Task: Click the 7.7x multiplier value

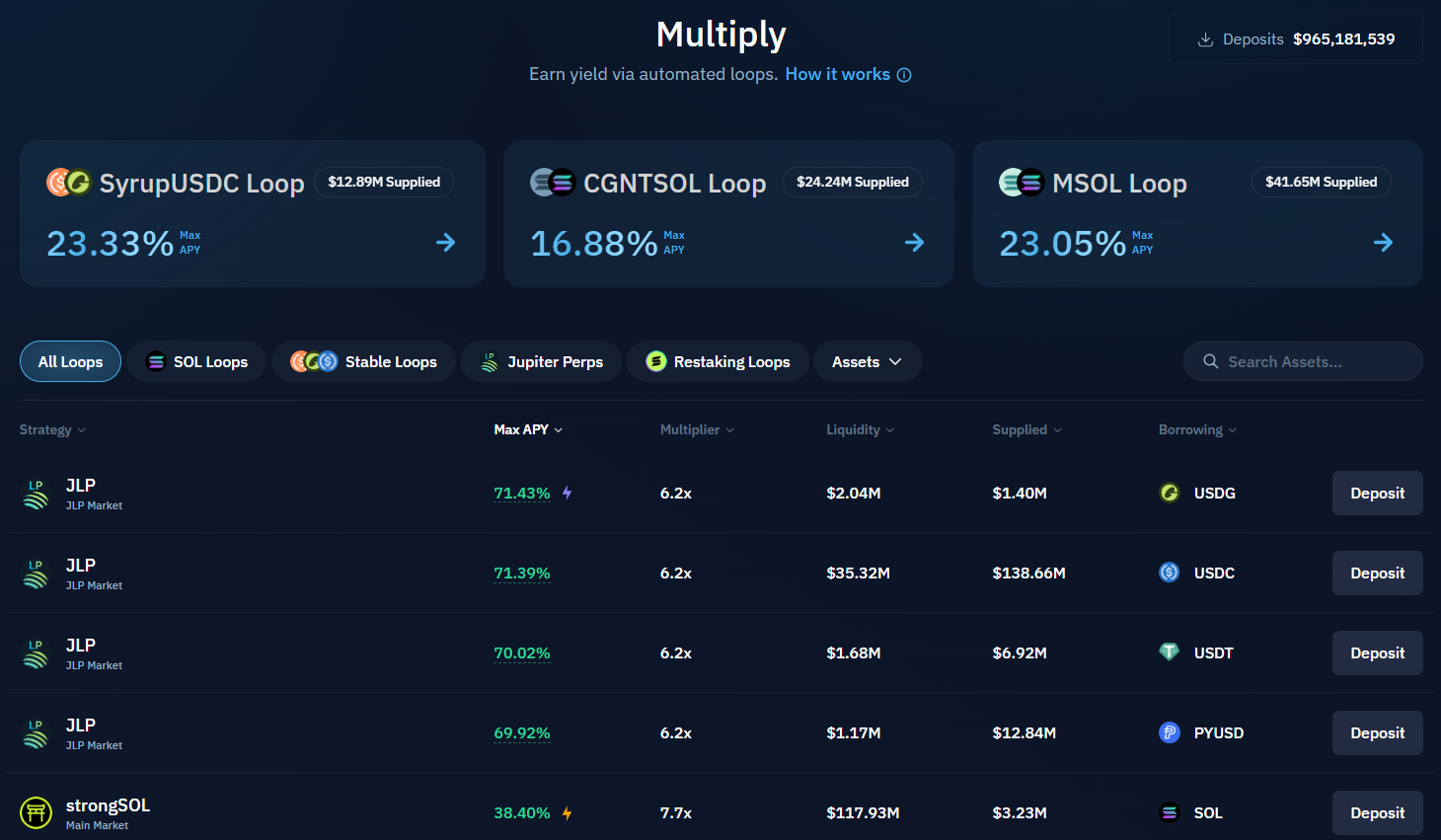Action: [676, 813]
